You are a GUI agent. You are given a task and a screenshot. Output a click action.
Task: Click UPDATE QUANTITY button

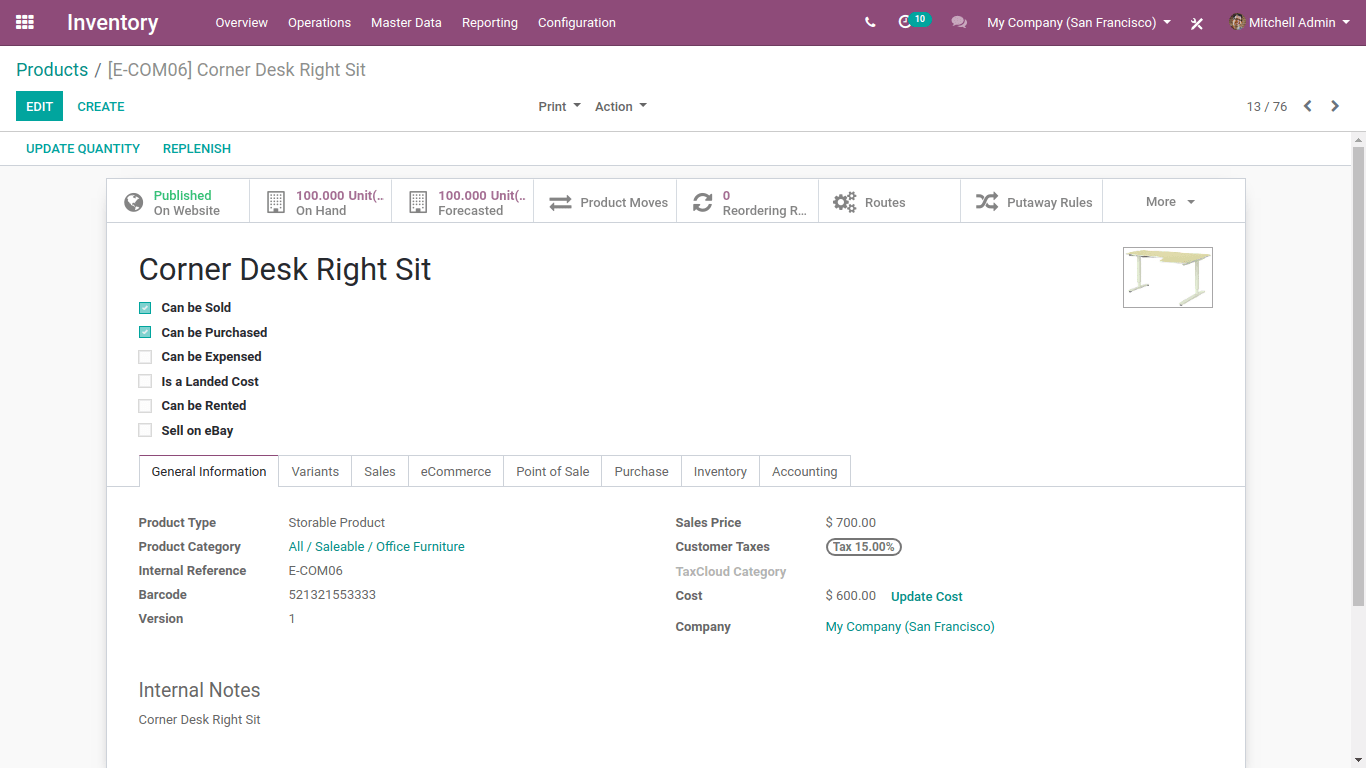(x=83, y=148)
